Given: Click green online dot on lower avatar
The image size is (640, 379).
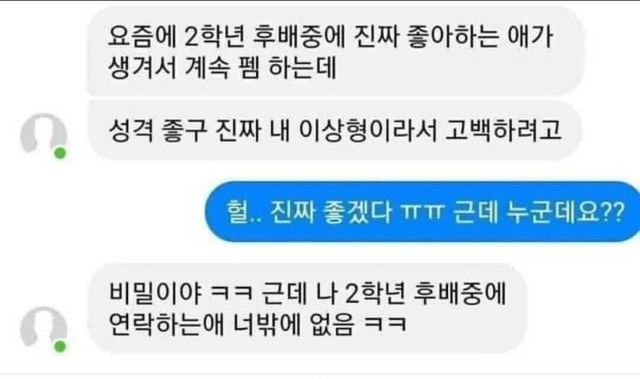Looking at the screenshot, I should point(60,347).
